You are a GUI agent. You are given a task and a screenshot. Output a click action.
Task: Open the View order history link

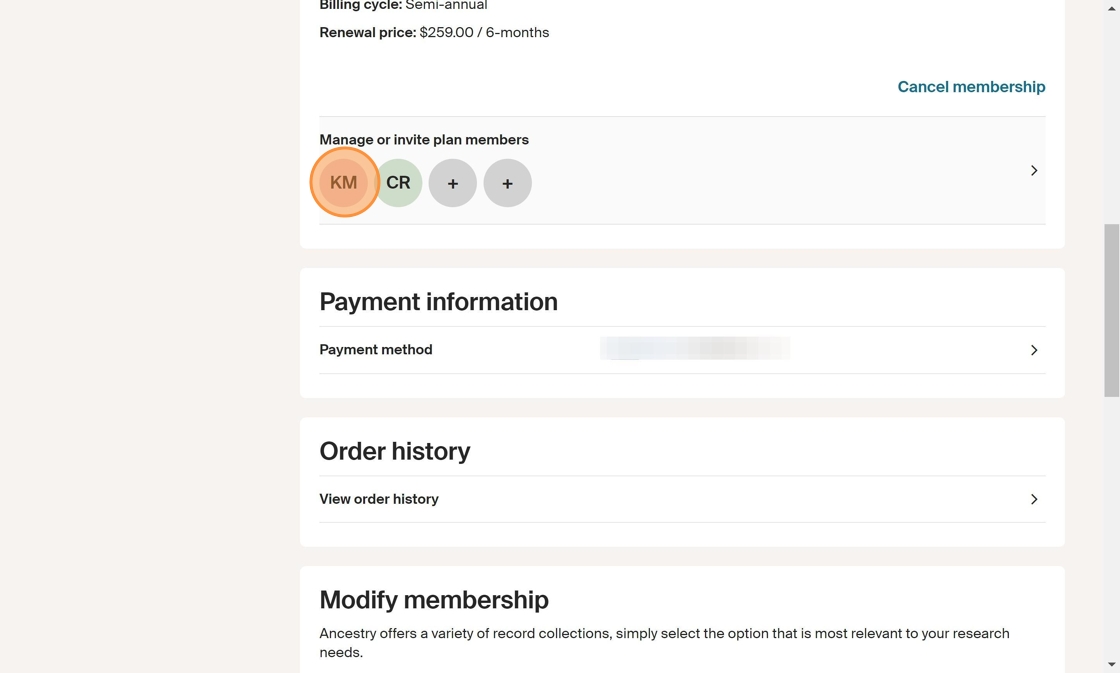(x=379, y=499)
